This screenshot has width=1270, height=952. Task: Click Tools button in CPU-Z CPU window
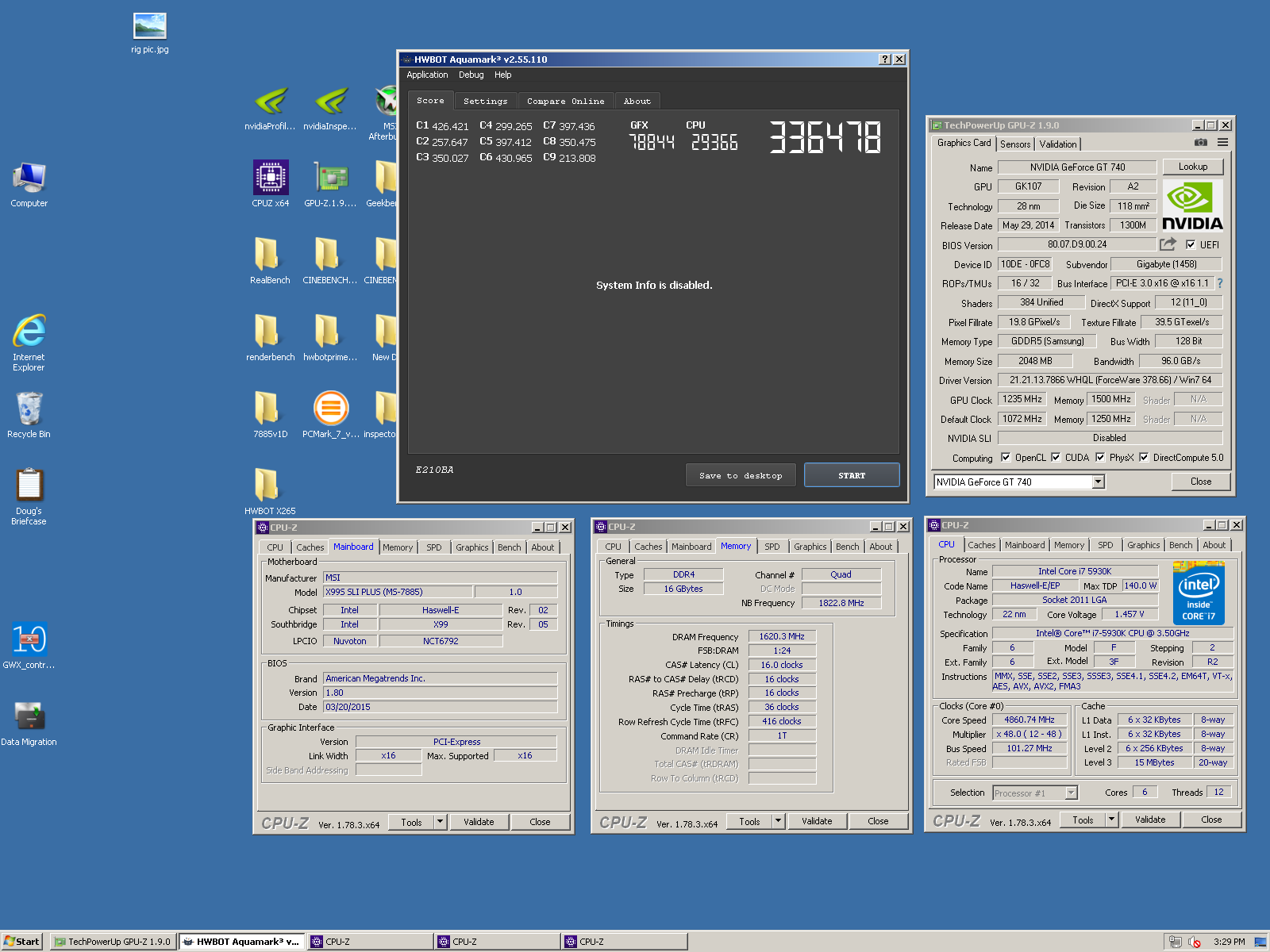pos(1083,820)
